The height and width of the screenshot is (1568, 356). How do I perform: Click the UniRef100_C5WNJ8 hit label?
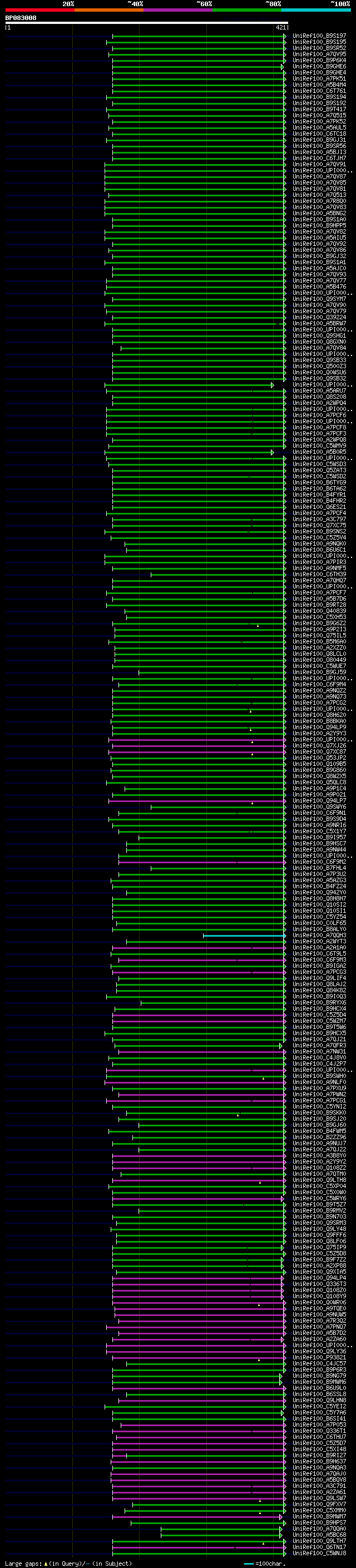(319, 1553)
